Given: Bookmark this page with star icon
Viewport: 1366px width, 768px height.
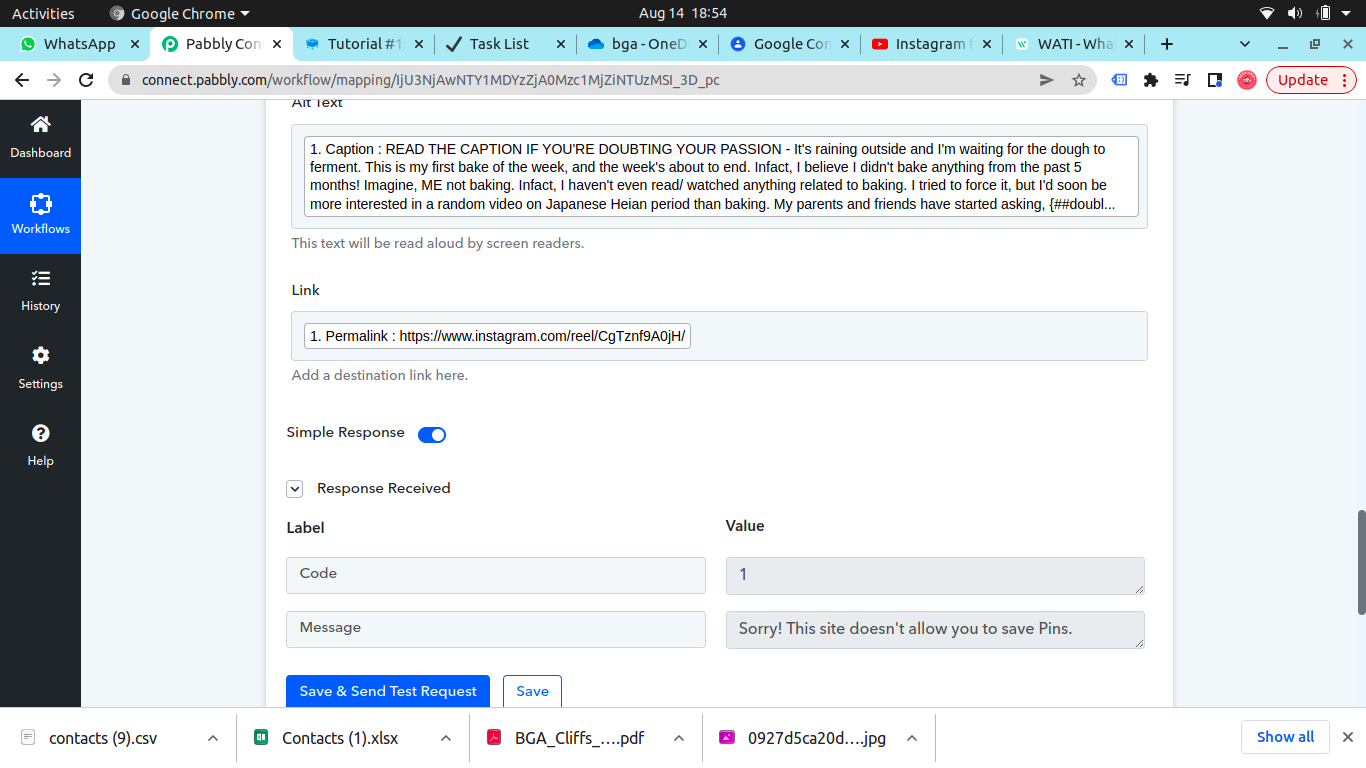Looking at the screenshot, I should coord(1079,80).
